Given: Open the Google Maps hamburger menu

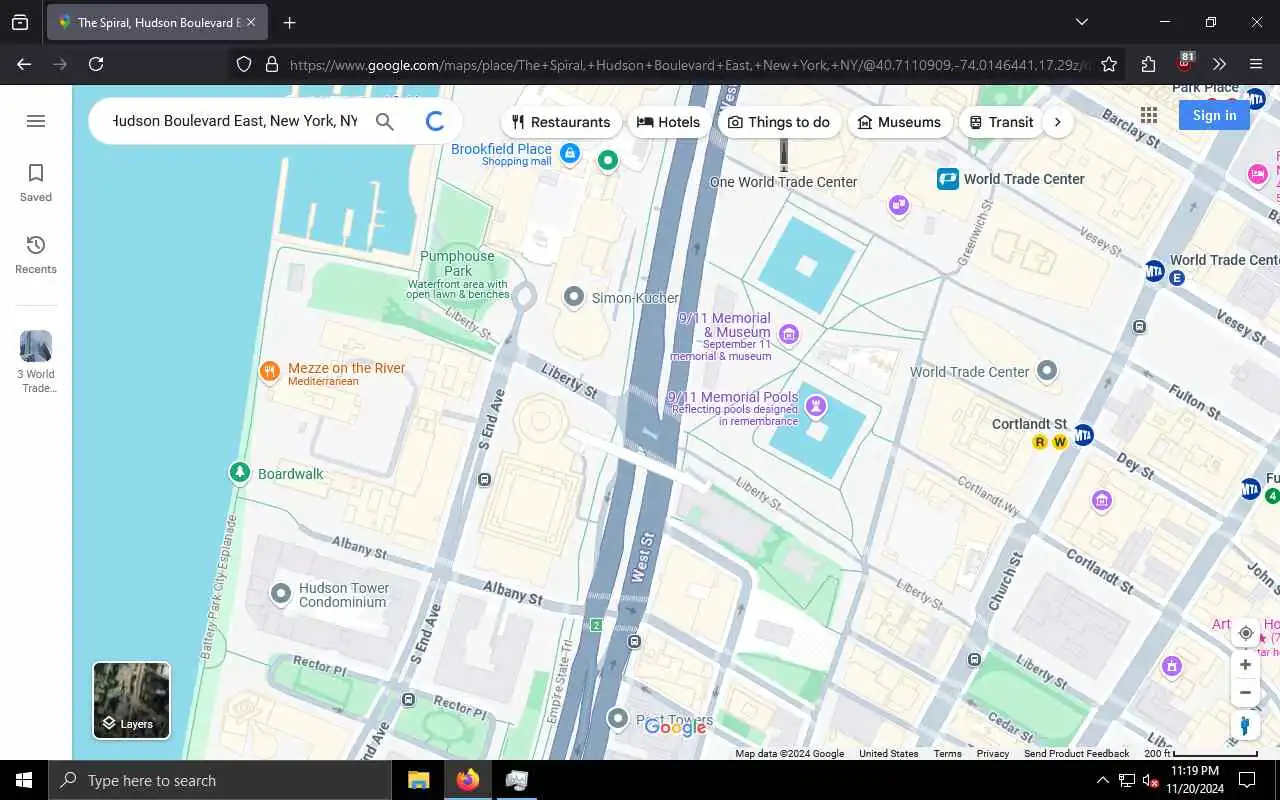Looking at the screenshot, I should tap(36, 121).
